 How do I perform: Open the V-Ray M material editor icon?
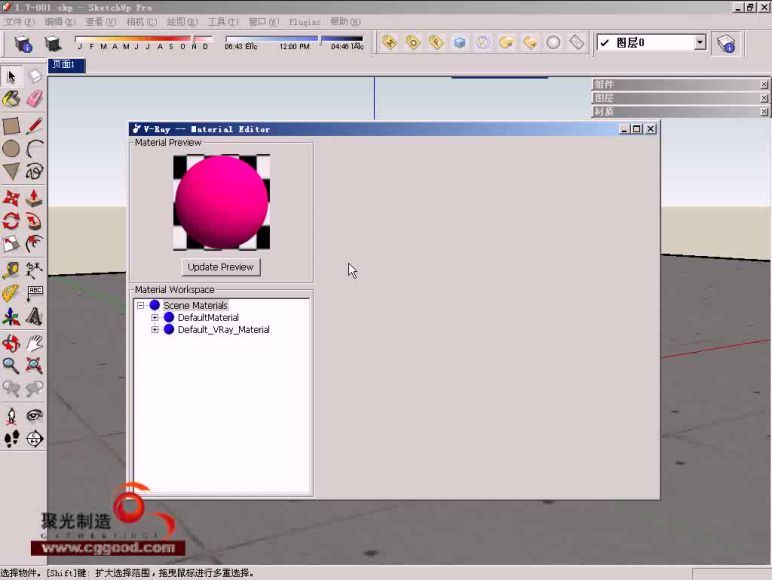pyautogui.click(x=389, y=43)
